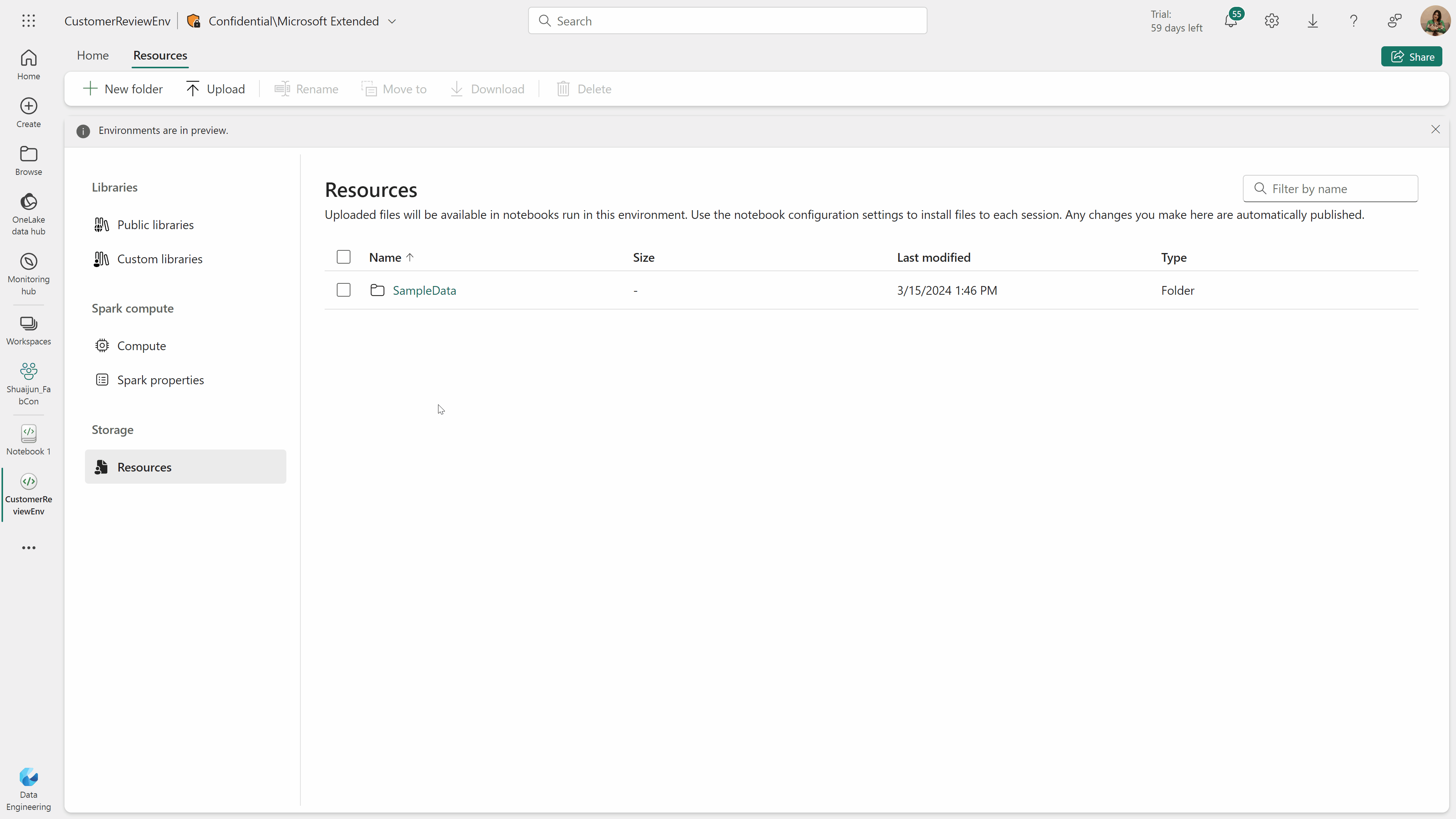The width and height of the screenshot is (1456, 819).
Task: Click the Filter by name search field
Action: point(1330,188)
